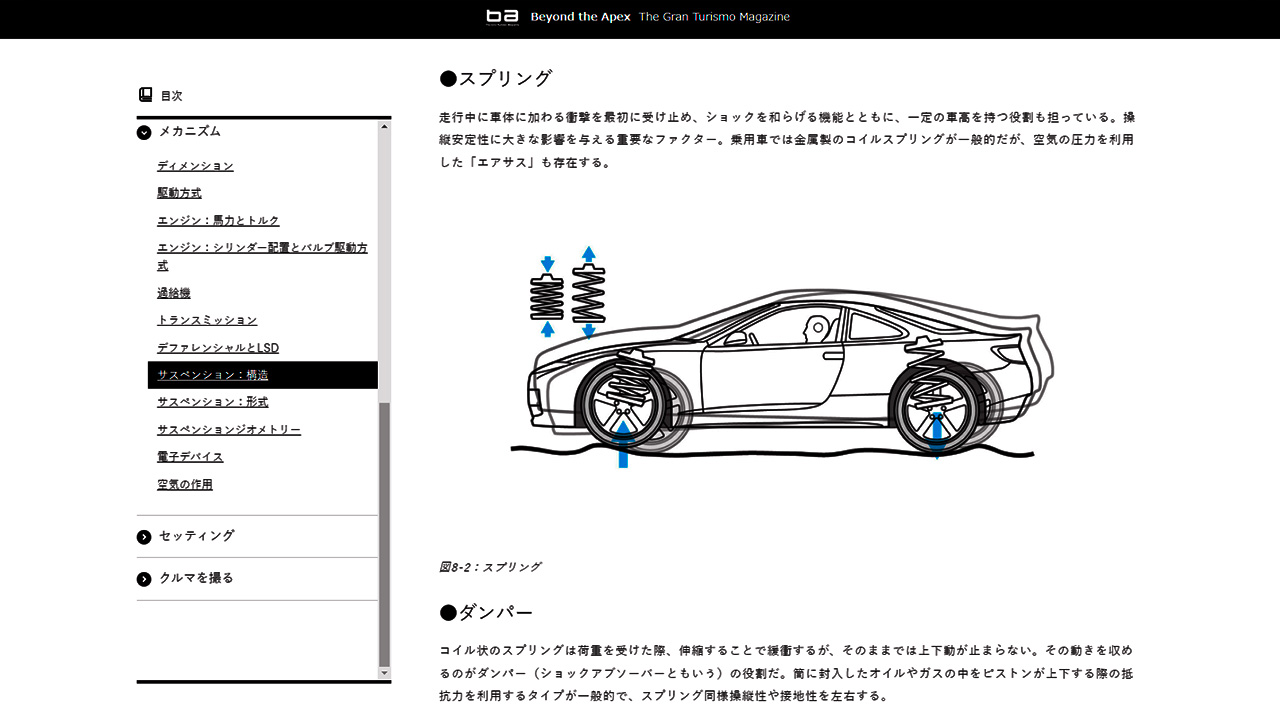Image resolution: width=1280 pixels, height=720 pixels.
Task: Collapse the メカニズム section chevron
Action: pos(144,132)
